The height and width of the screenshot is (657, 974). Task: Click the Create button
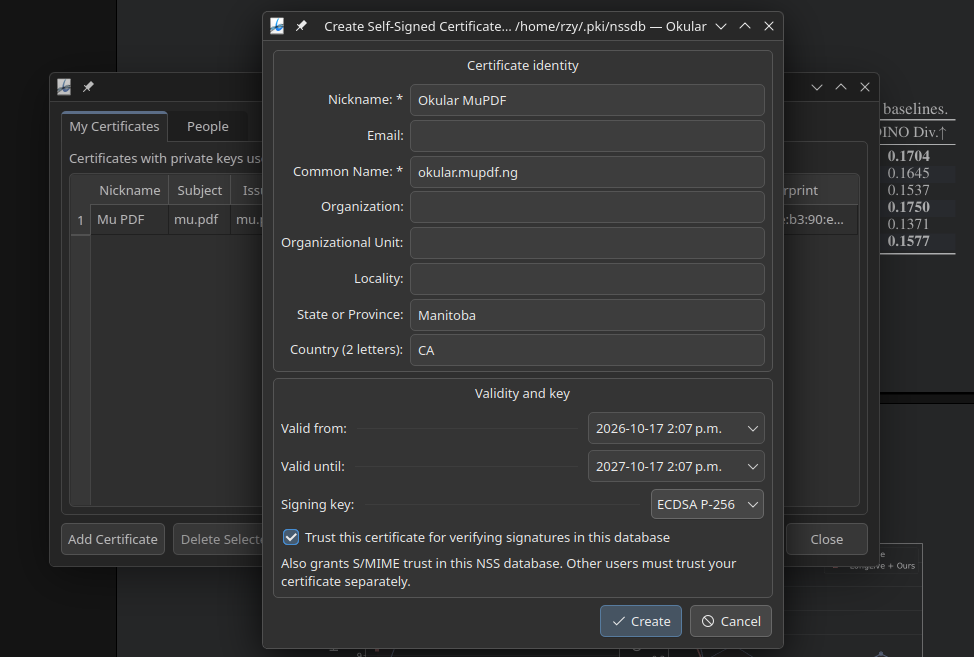coord(640,621)
